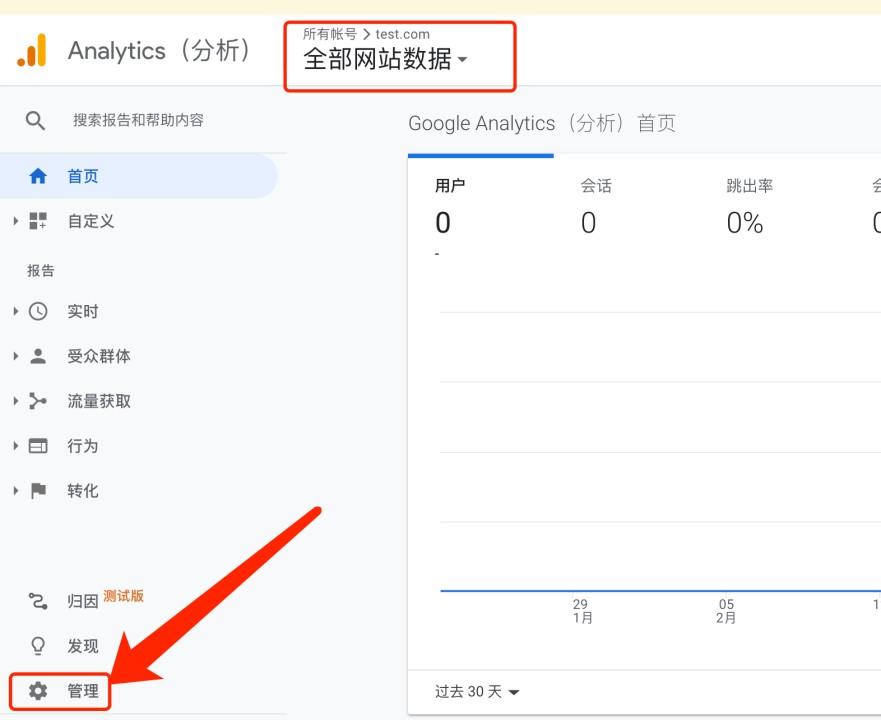Select the 流量获取 acquisition icon

pyautogui.click(x=38, y=401)
